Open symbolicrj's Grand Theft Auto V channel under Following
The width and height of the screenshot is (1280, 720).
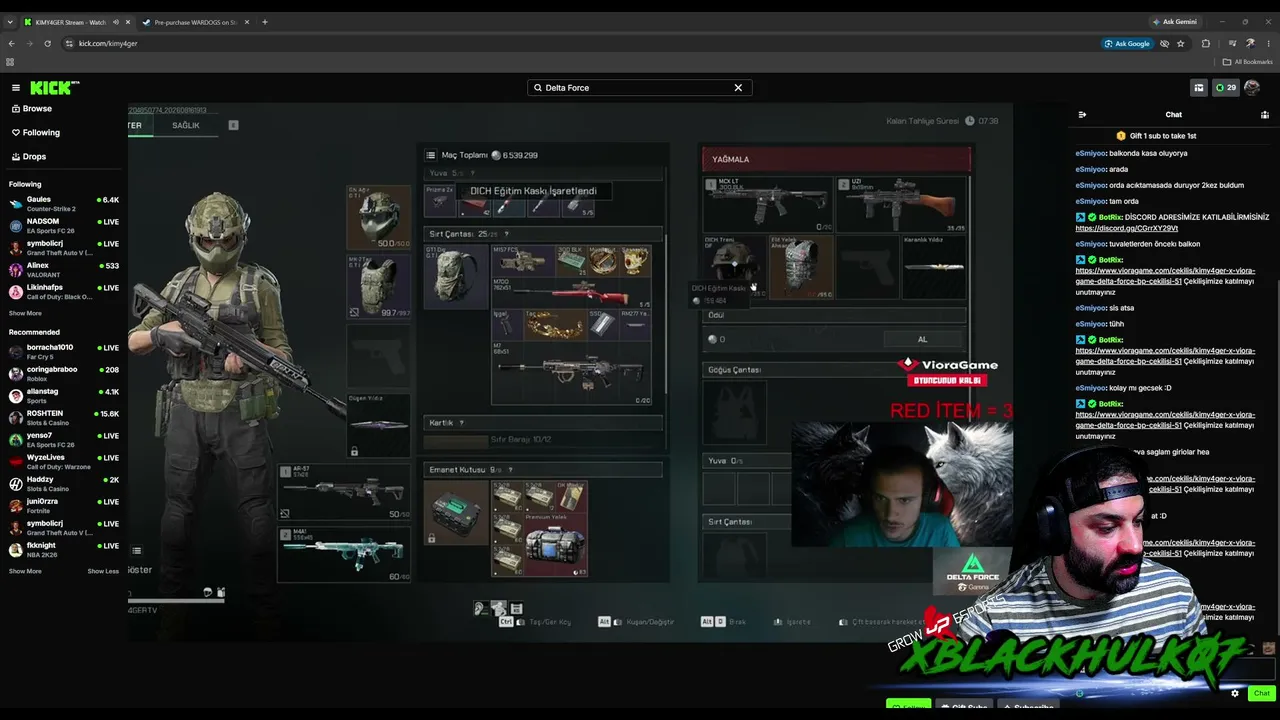(64, 248)
